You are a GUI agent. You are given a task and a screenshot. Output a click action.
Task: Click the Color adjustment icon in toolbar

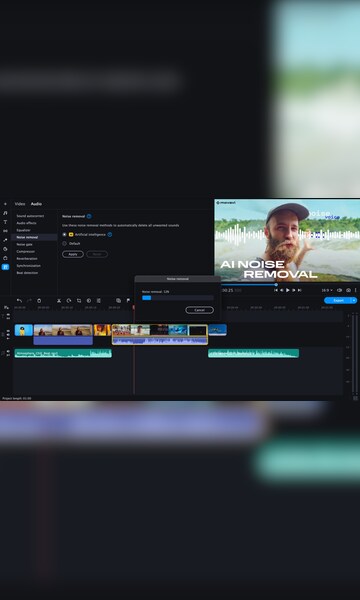click(x=89, y=301)
